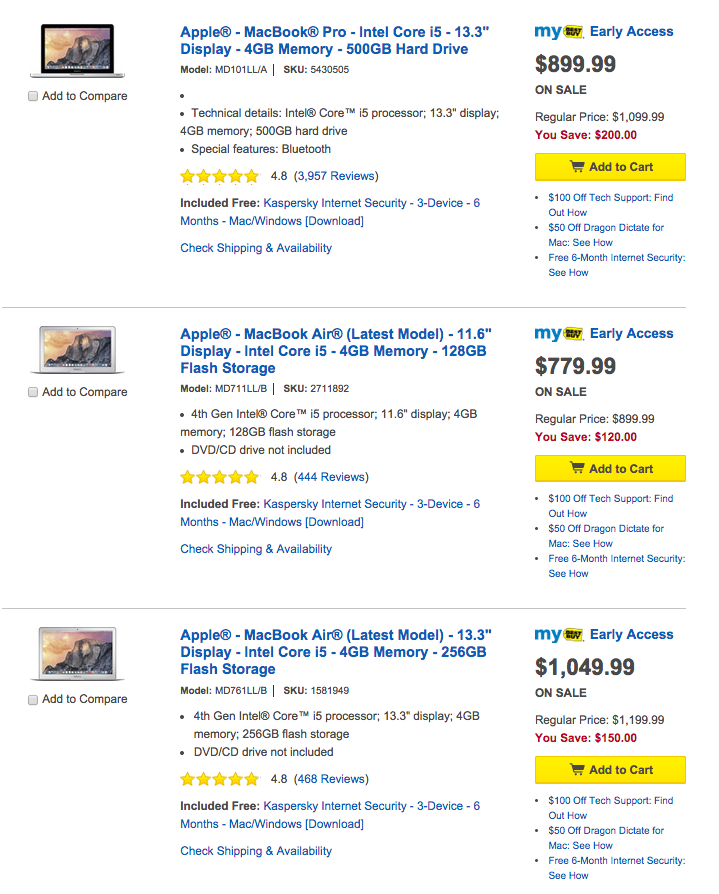Check Add to Compare for the MacBook Pro
The image size is (719, 894).
(x=33, y=96)
